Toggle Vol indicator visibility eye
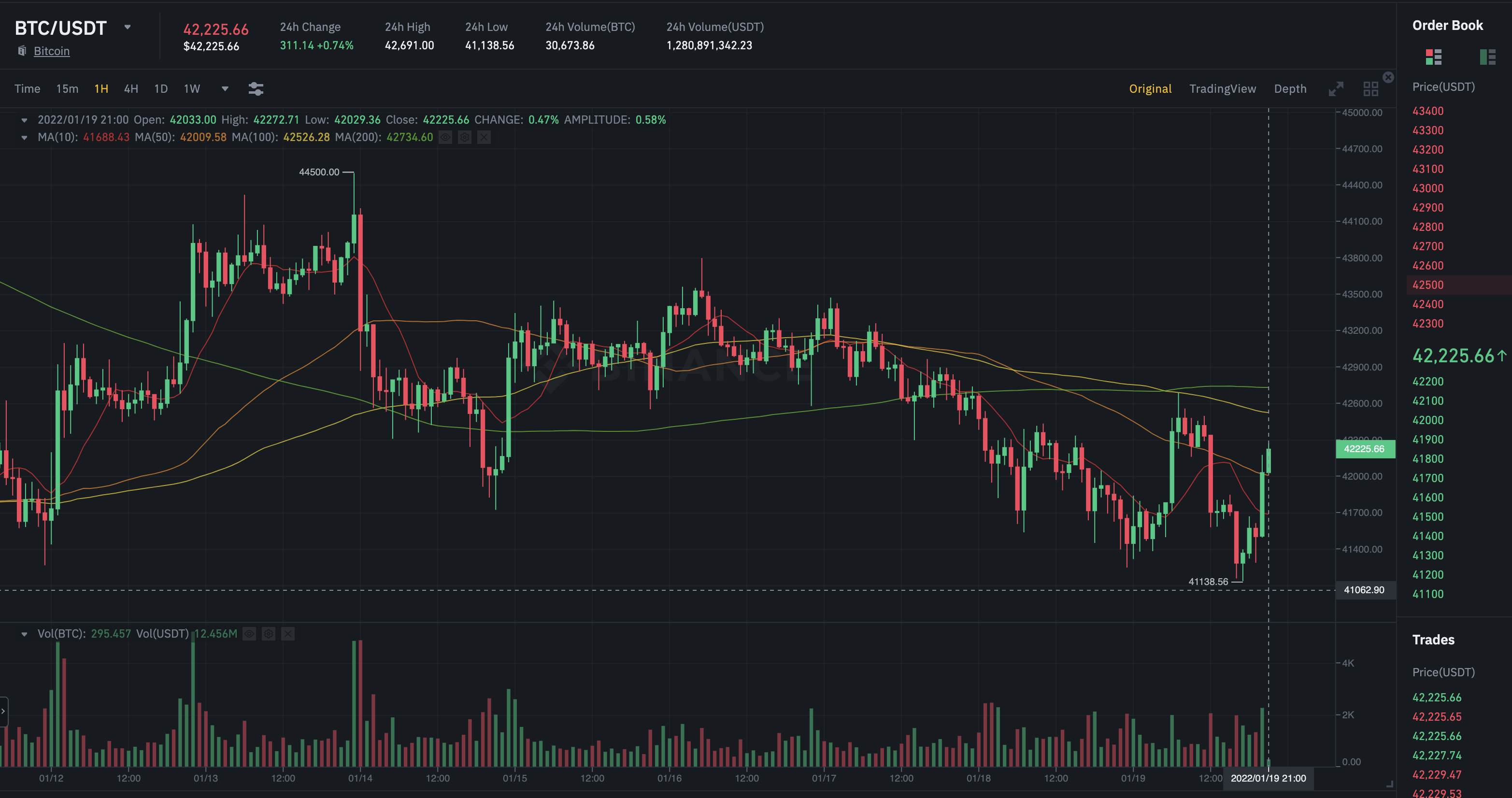1512x798 pixels. click(x=249, y=634)
